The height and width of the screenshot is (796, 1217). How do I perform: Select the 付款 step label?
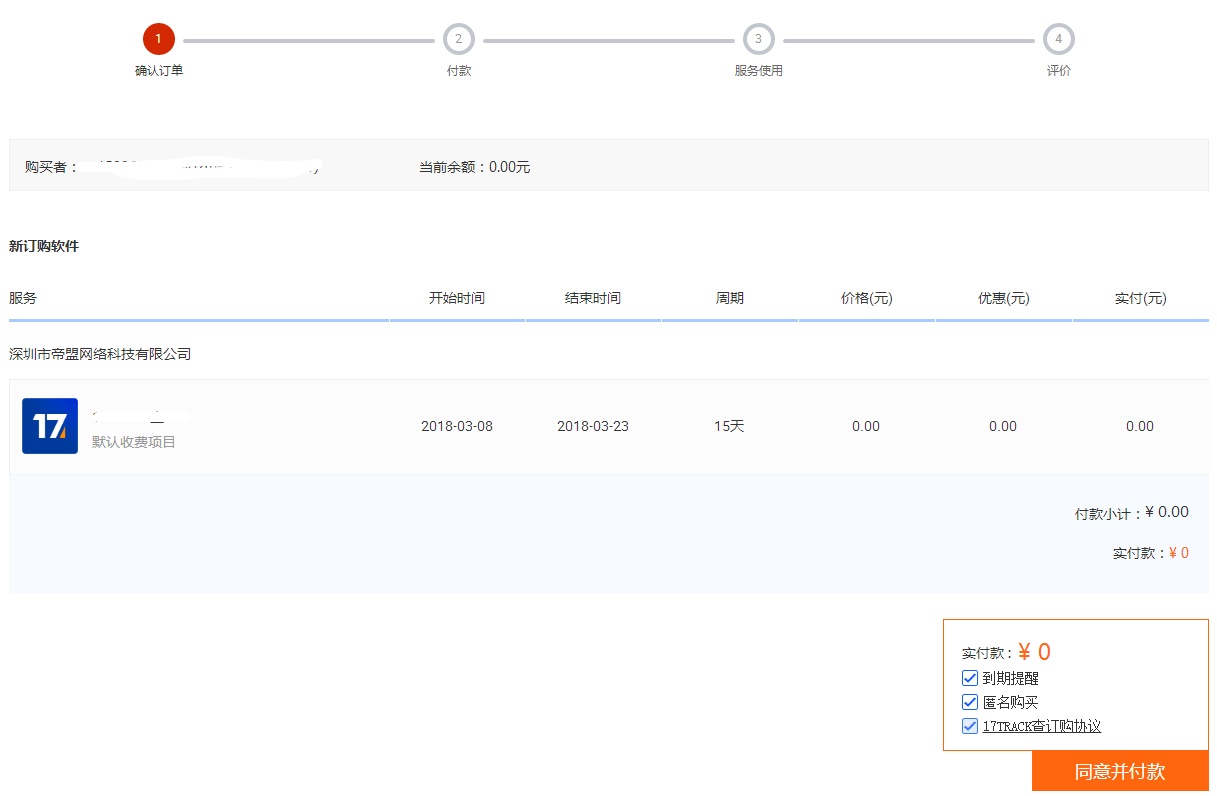click(x=458, y=71)
